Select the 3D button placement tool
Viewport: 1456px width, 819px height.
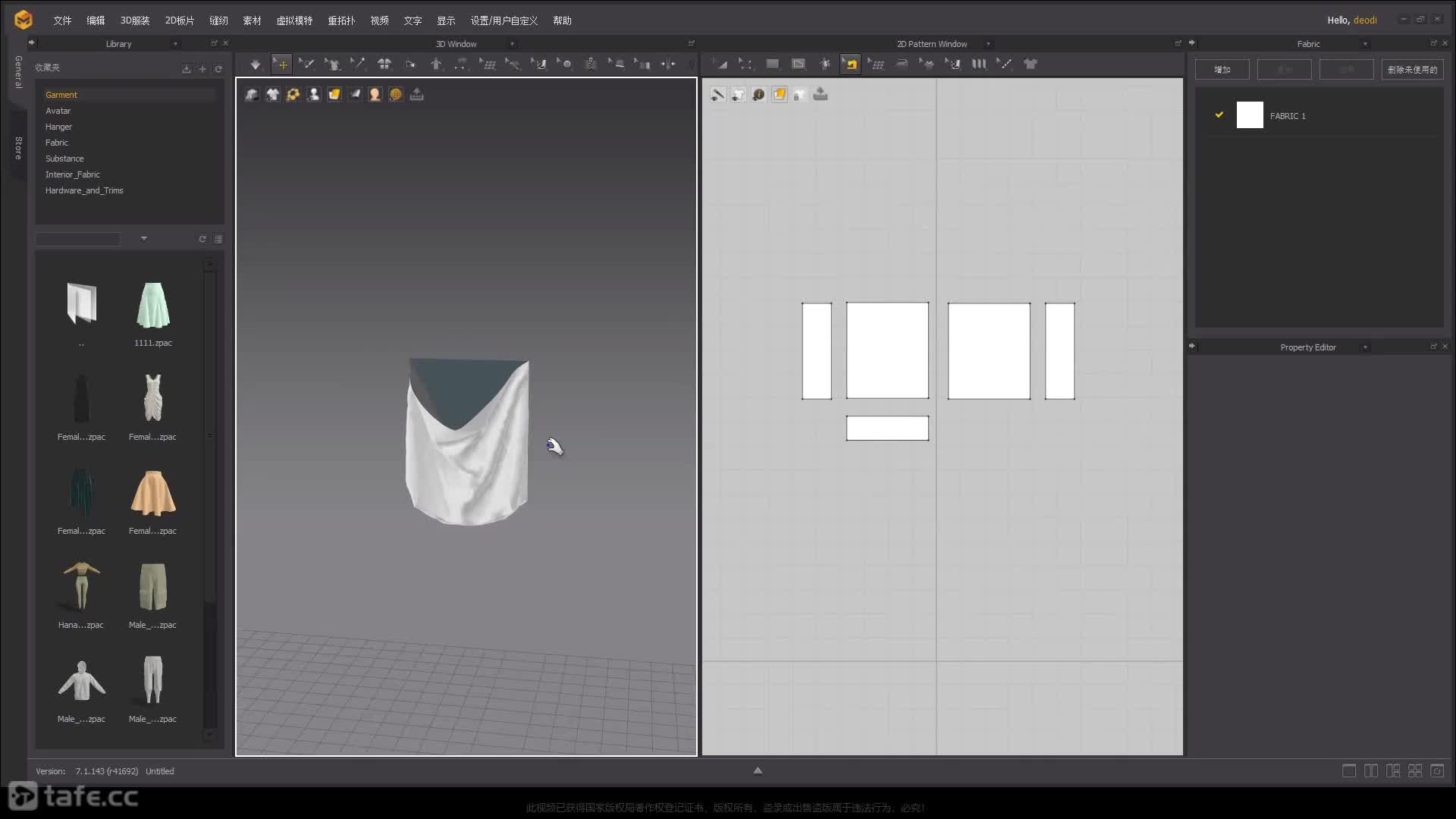(565, 64)
